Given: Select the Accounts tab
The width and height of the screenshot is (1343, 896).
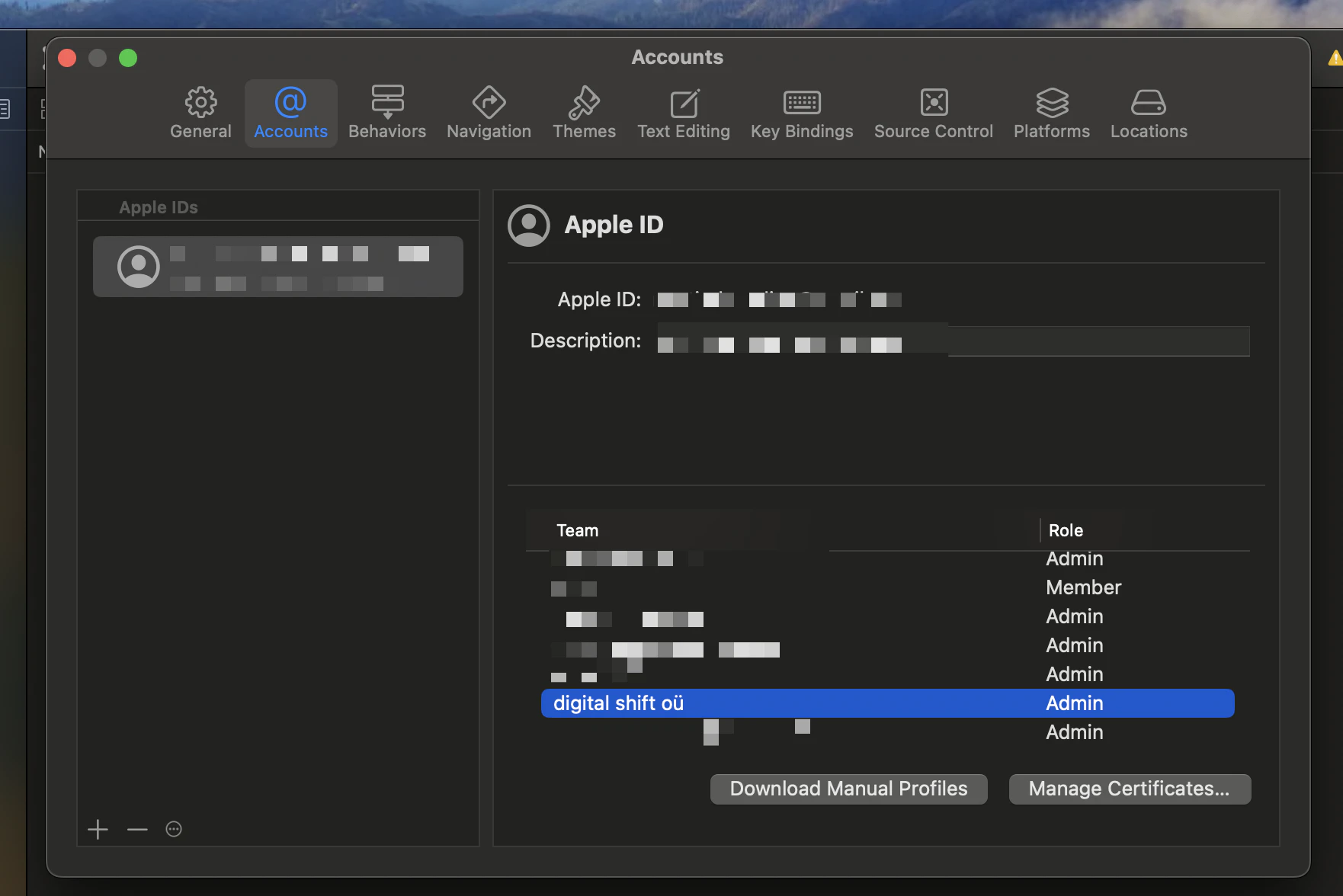Looking at the screenshot, I should 290,113.
